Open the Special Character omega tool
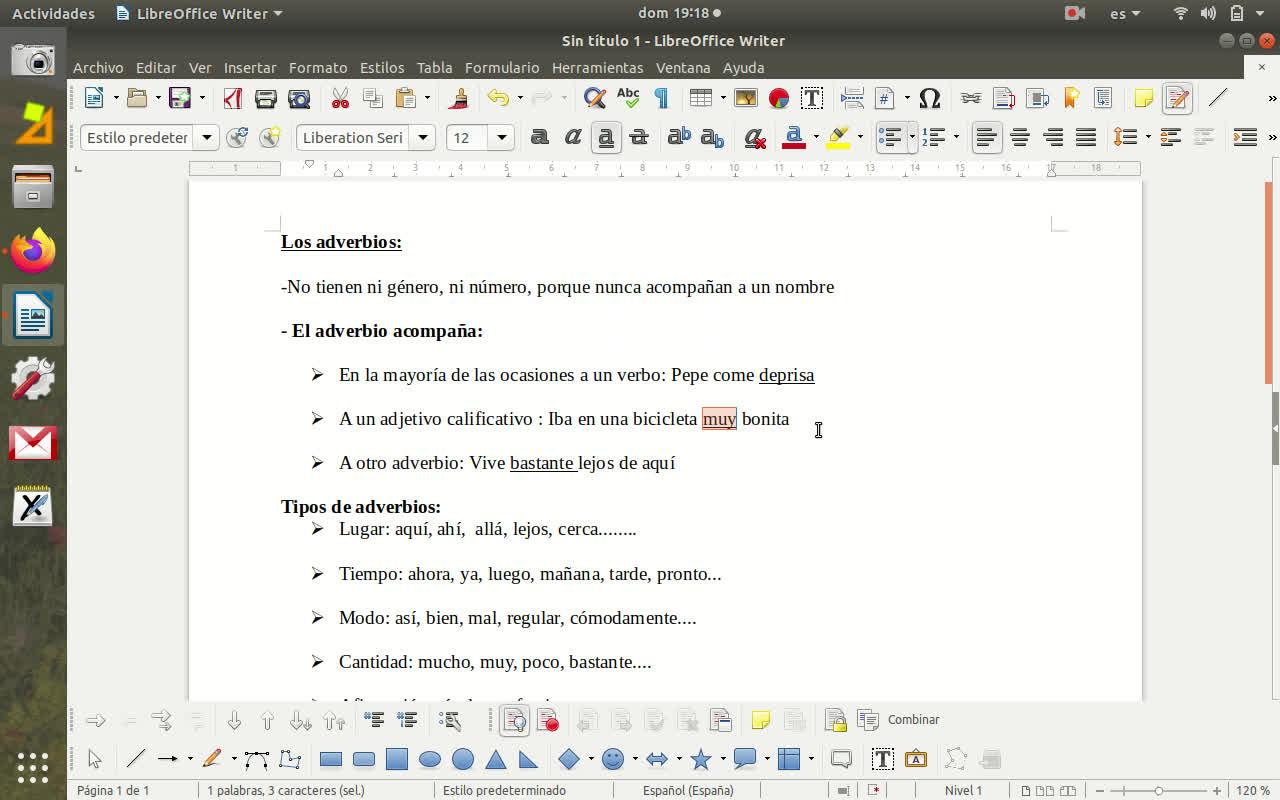 (x=929, y=98)
